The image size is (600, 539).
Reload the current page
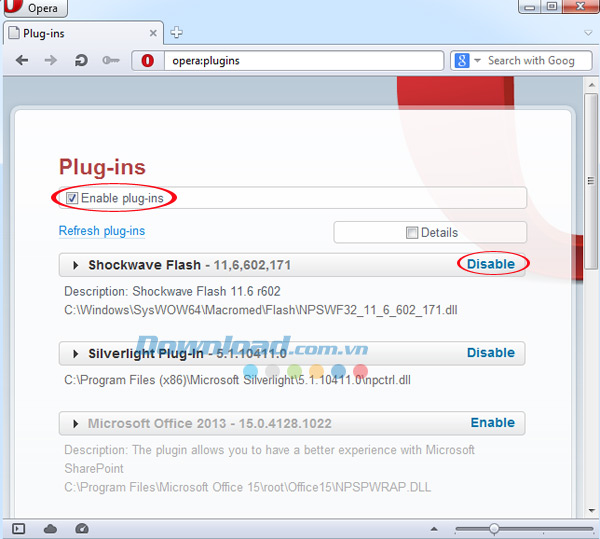point(81,60)
